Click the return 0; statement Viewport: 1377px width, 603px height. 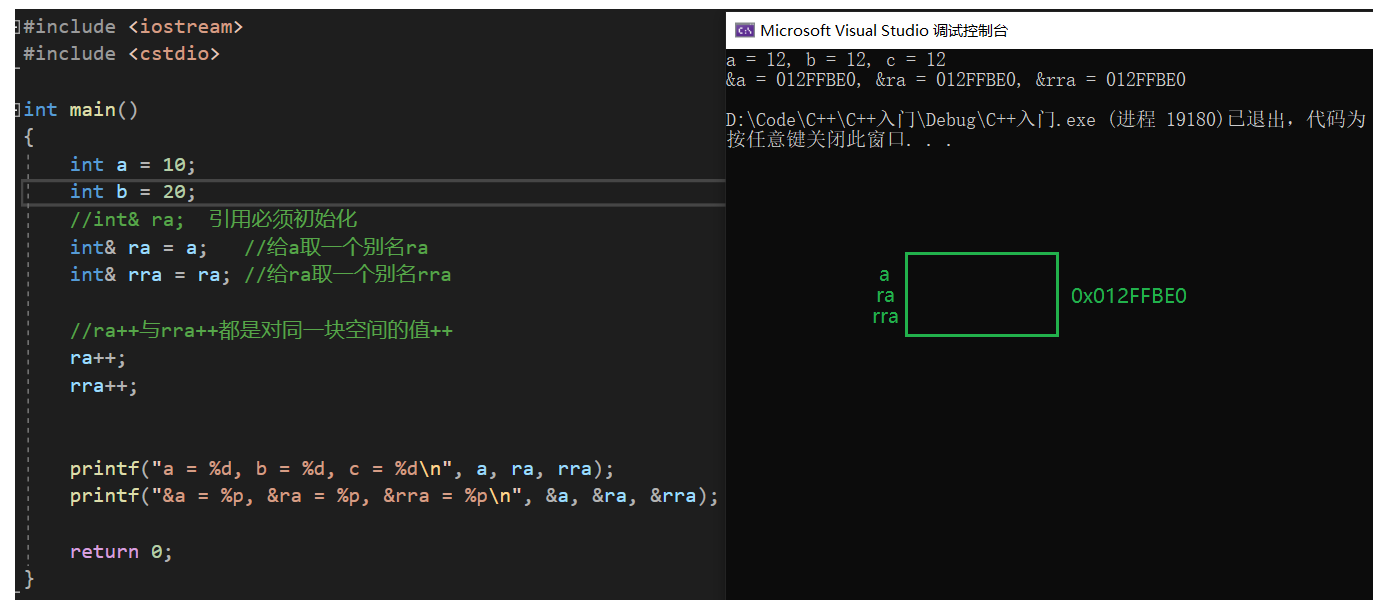(121, 551)
